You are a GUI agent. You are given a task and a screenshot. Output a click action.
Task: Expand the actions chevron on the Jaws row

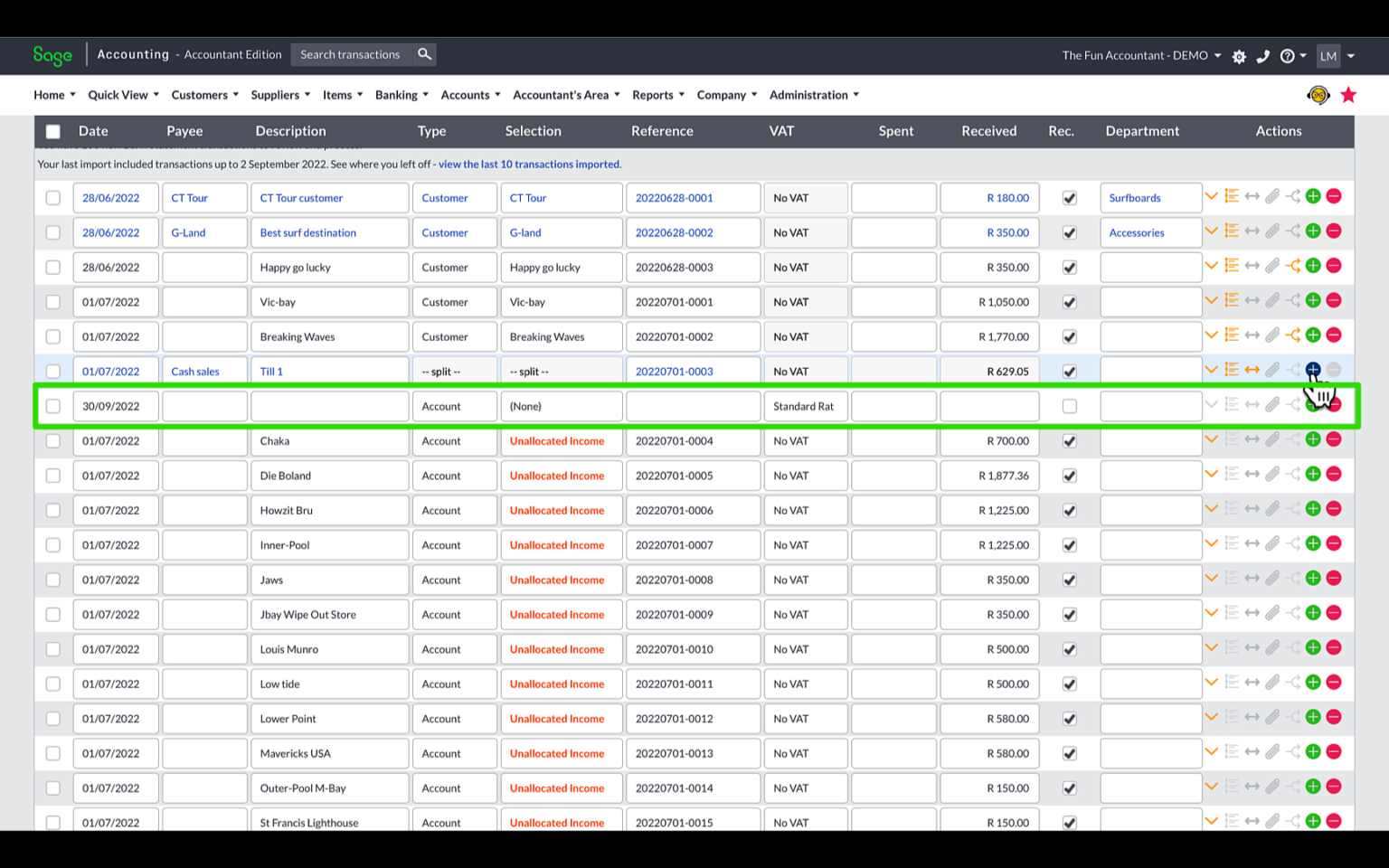(x=1212, y=578)
